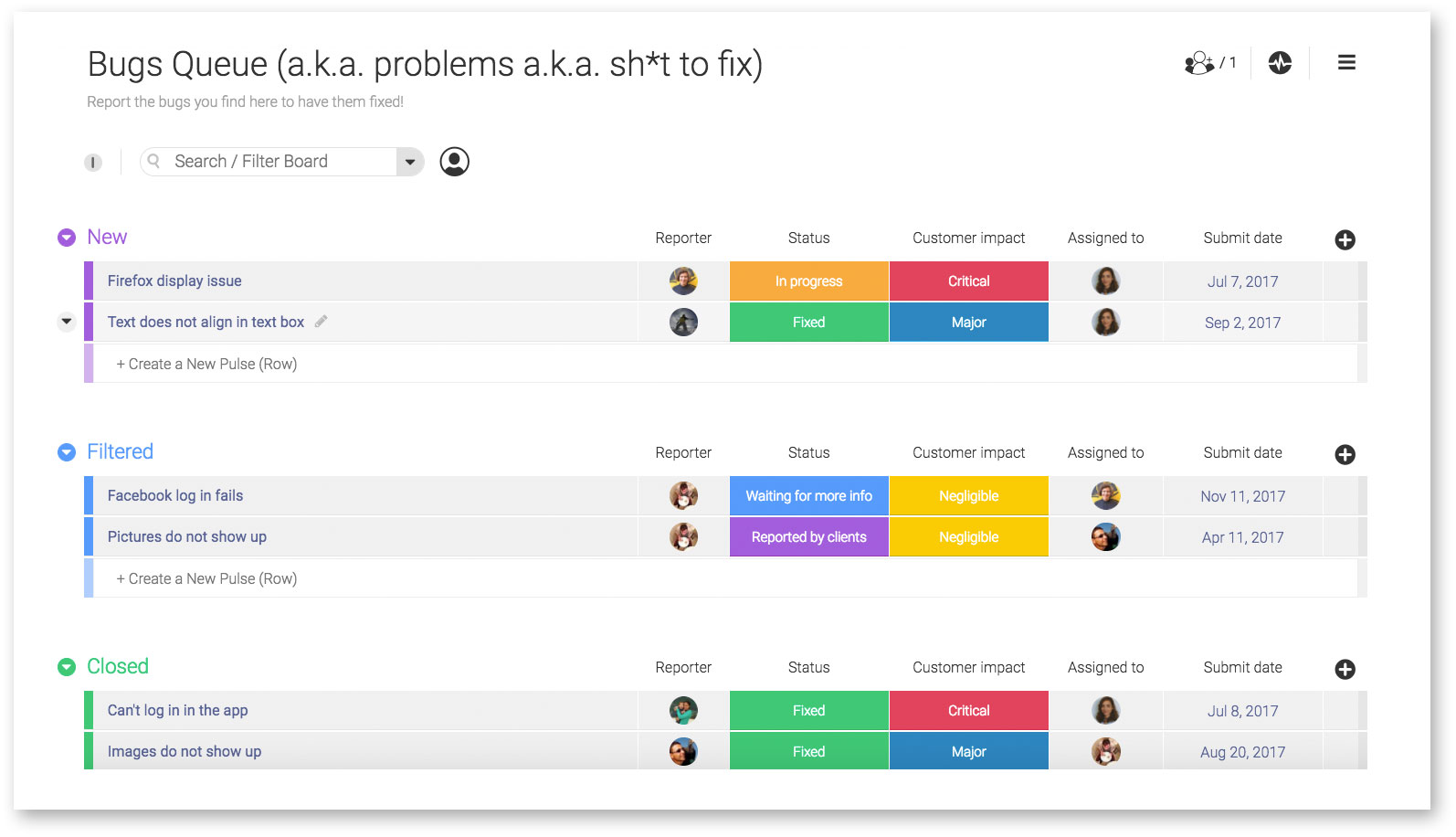Open the Firefox display issue pulse

tap(174, 281)
